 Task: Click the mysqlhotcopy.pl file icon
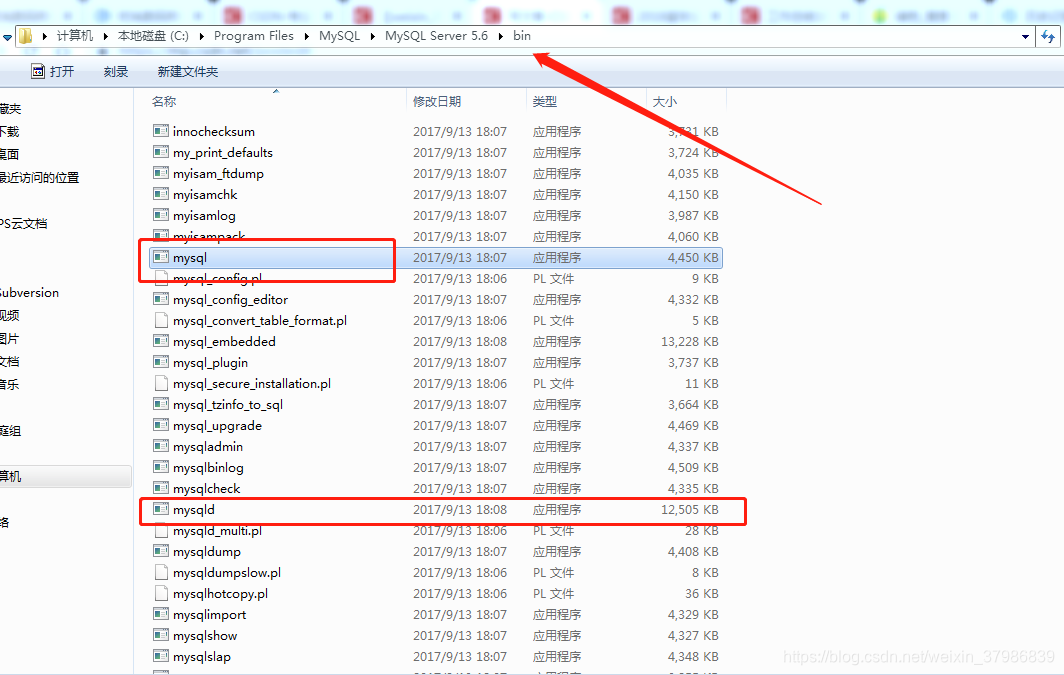(161, 593)
